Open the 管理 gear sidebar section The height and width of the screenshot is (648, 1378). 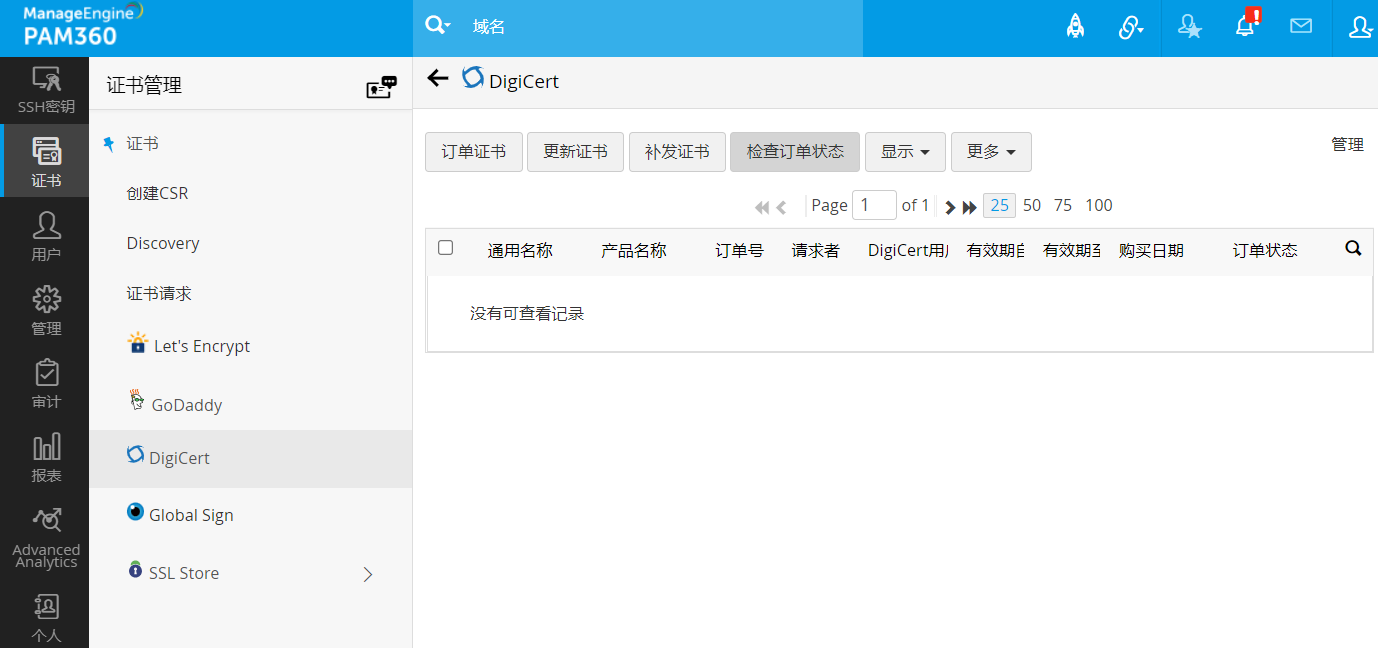coord(46,309)
